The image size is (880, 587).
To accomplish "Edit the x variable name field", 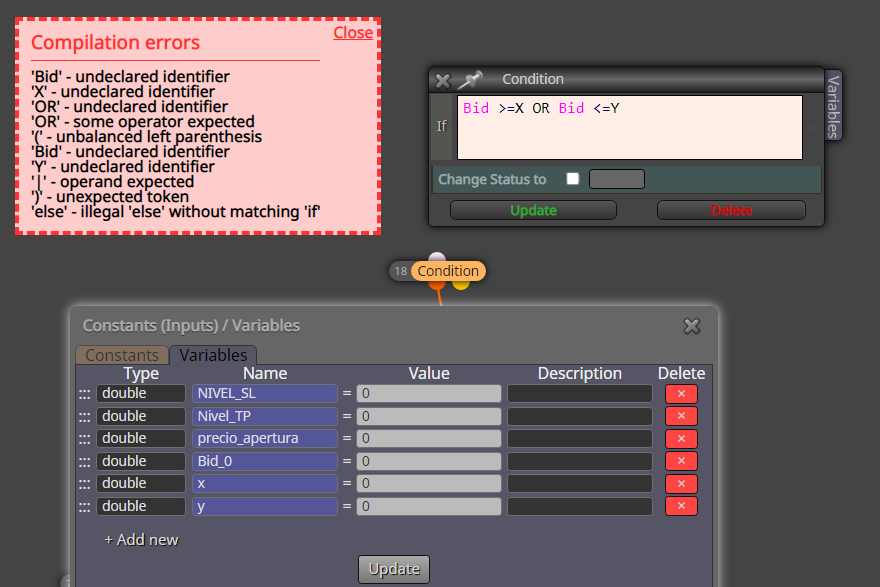I will click(265, 483).
